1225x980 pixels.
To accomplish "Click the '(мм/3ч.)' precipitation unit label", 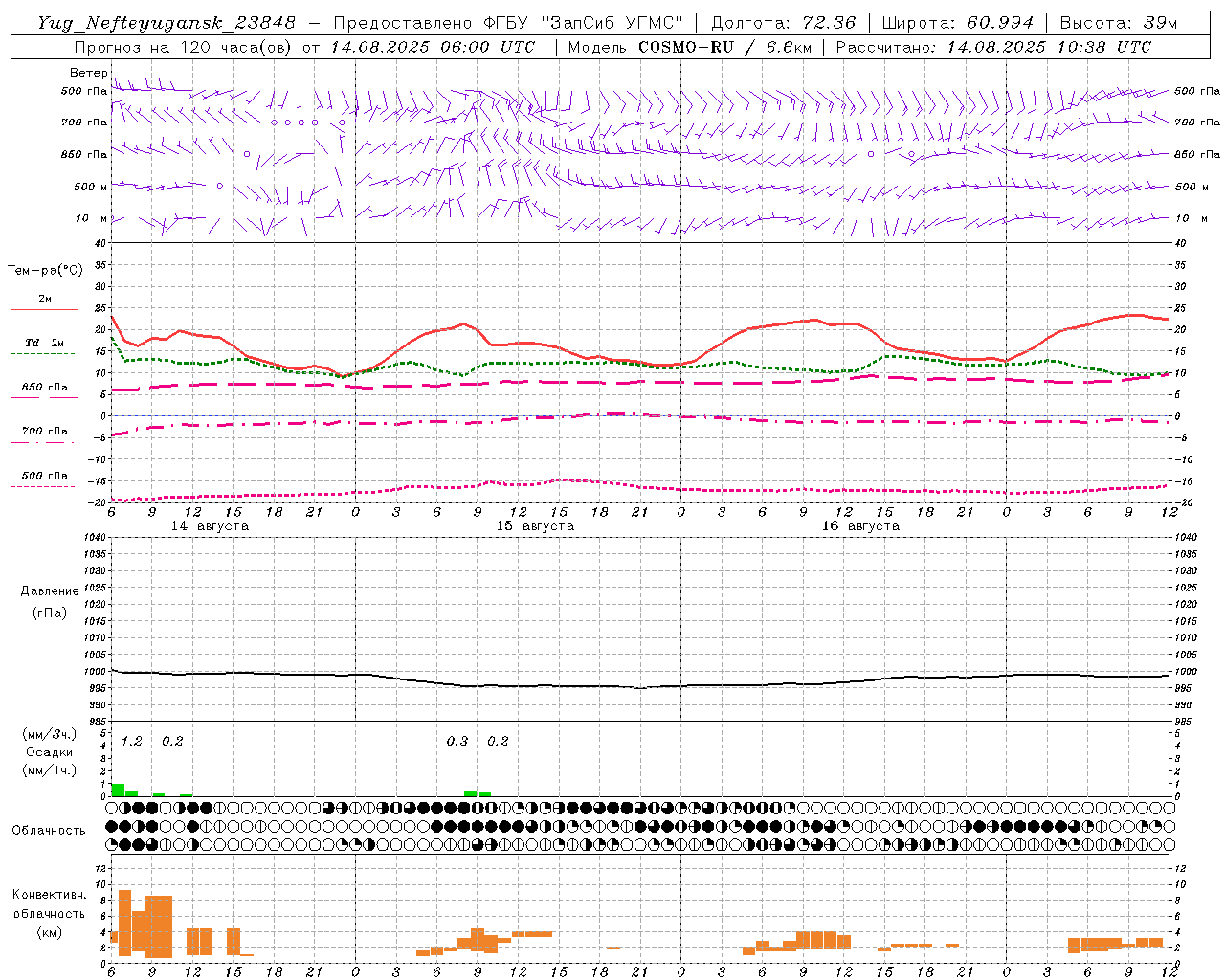I will [x=50, y=735].
